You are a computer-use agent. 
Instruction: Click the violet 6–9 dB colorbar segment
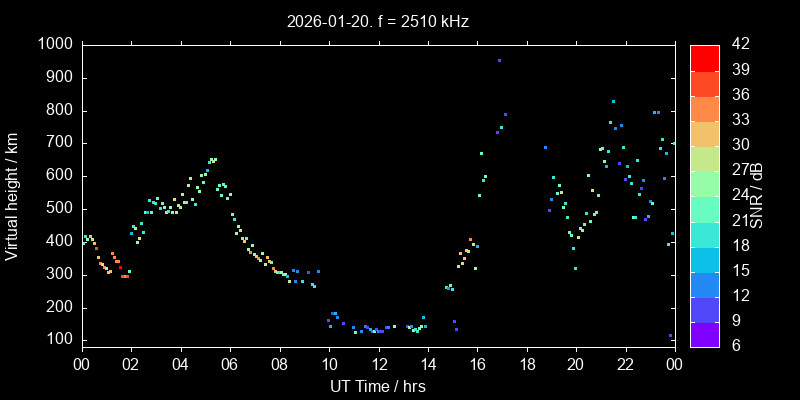704,333
